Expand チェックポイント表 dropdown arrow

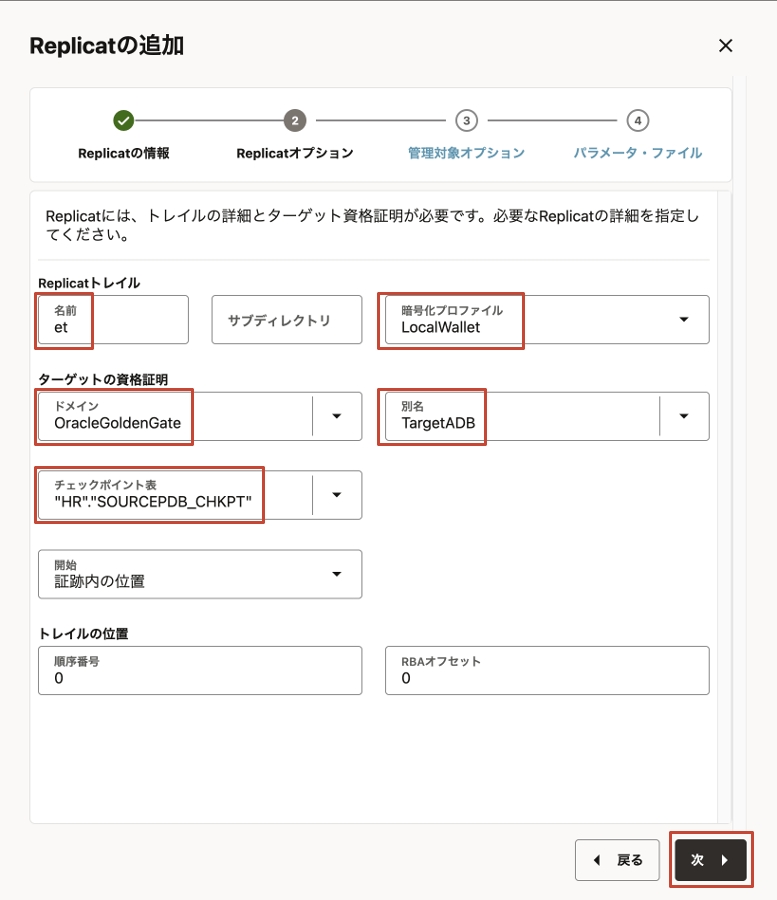click(337, 495)
